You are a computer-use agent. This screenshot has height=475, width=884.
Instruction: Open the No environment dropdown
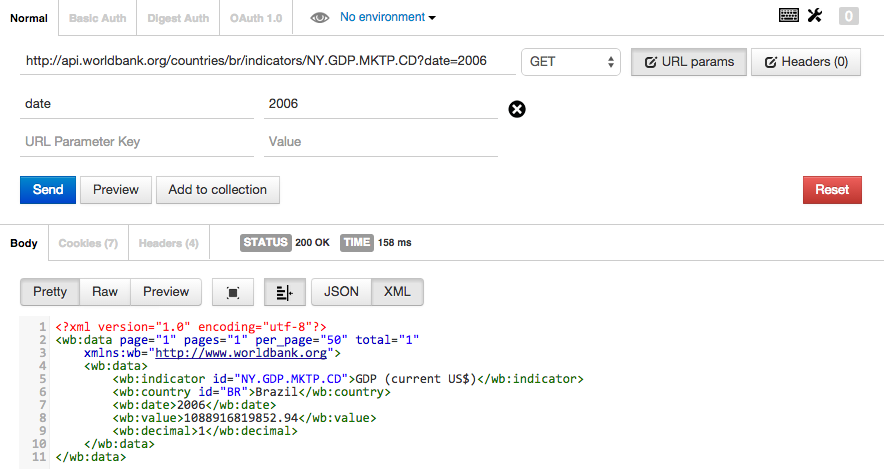(x=388, y=17)
